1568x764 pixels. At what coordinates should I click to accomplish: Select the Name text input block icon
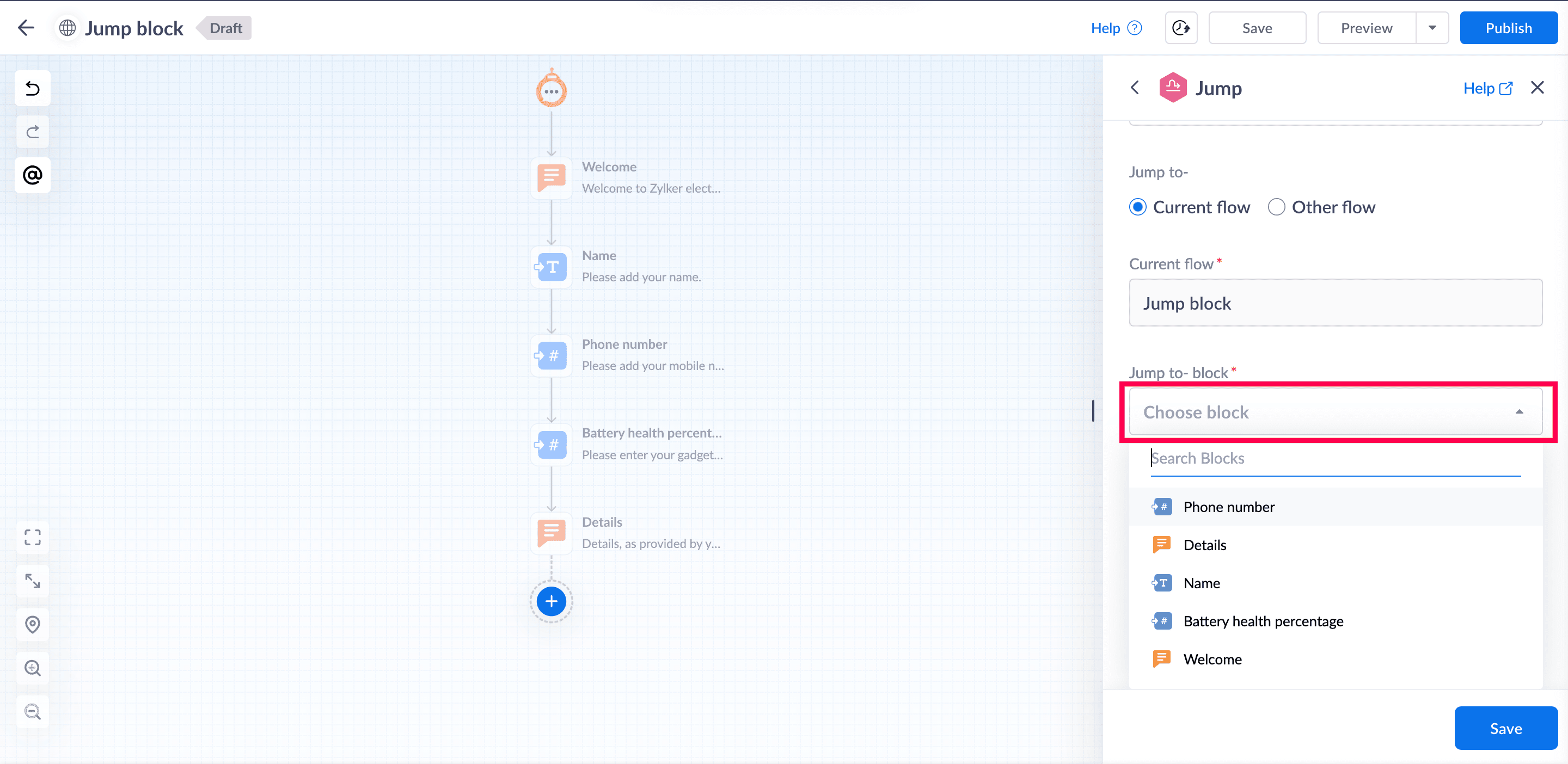coord(552,267)
